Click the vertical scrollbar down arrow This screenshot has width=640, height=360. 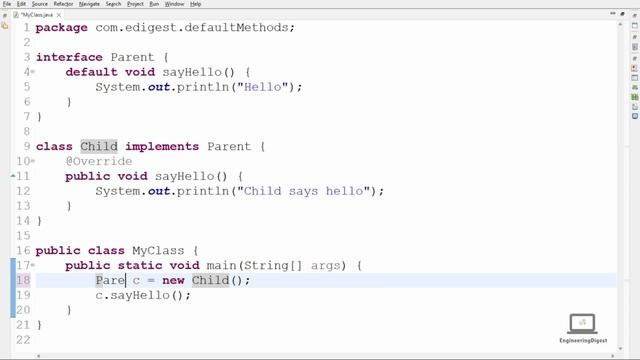point(620,349)
